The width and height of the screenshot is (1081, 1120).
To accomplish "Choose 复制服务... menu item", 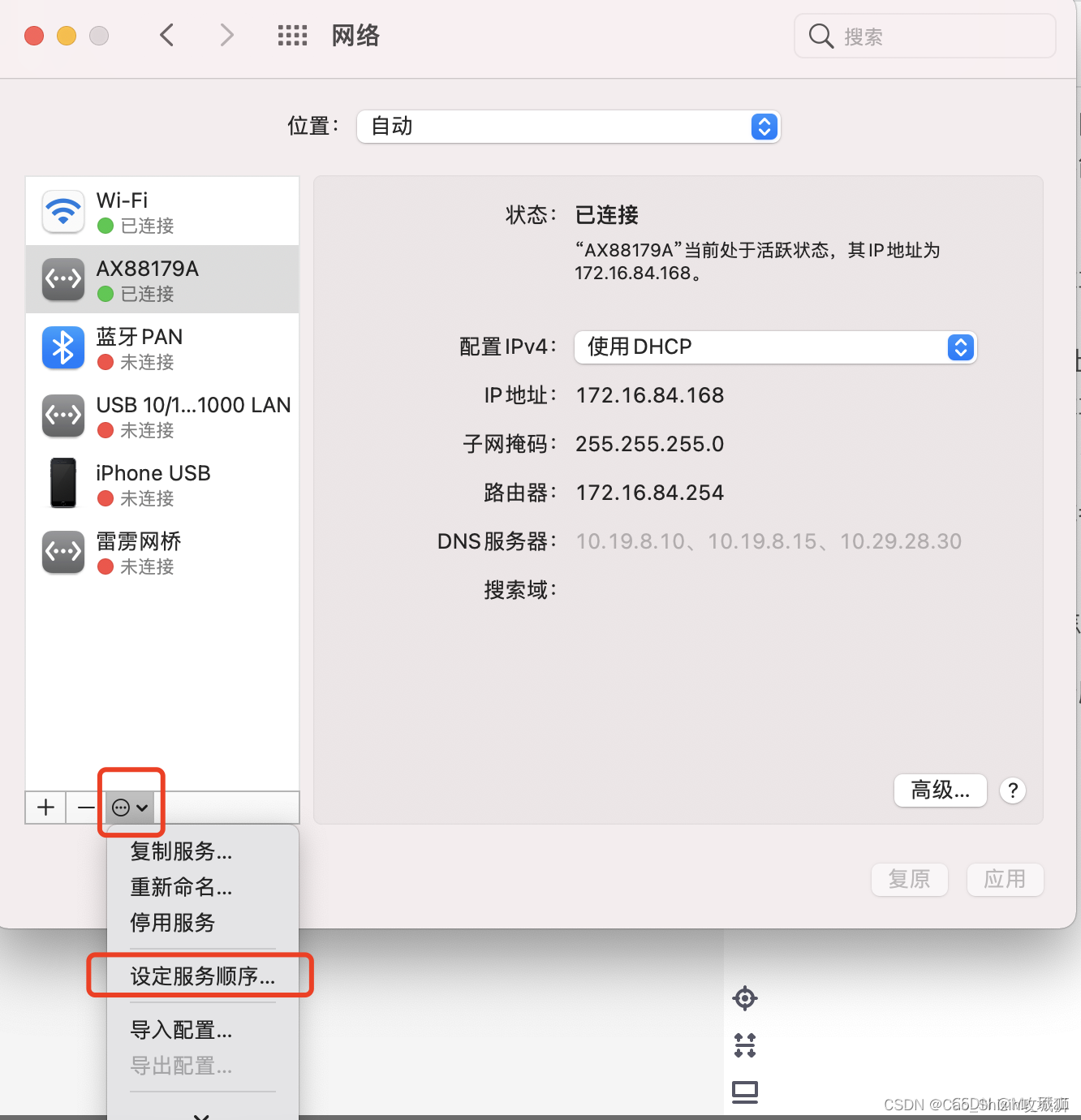I will (x=182, y=851).
